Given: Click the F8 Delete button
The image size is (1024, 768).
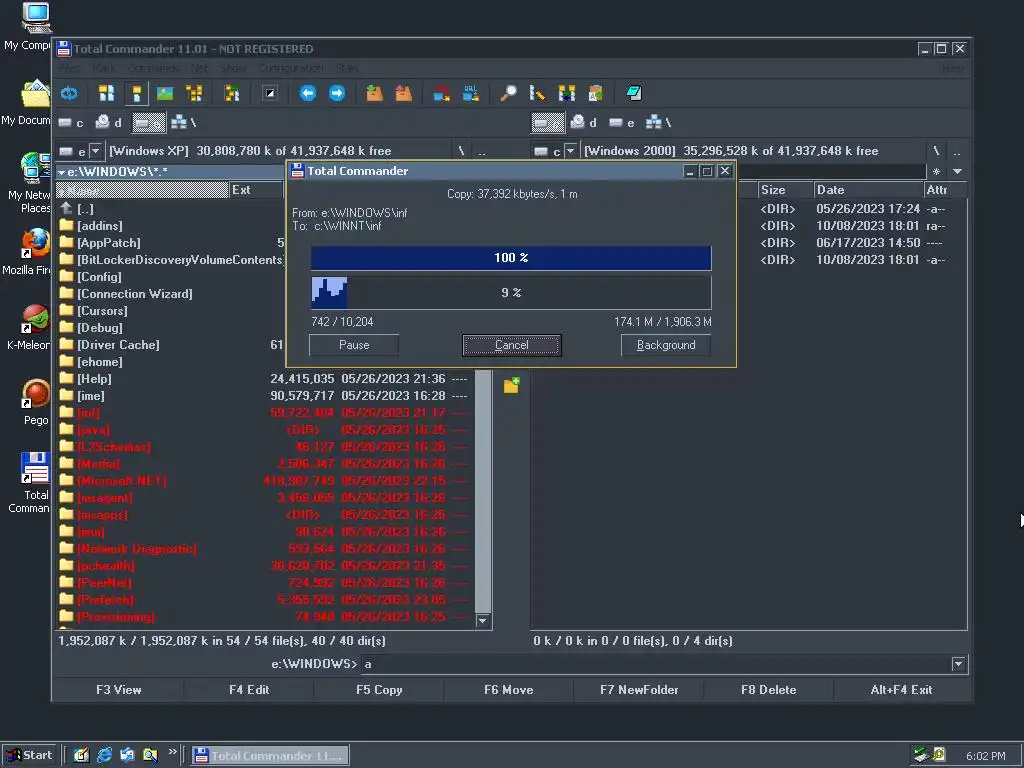Looking at the screenshot, I should [x=769, y=690].
